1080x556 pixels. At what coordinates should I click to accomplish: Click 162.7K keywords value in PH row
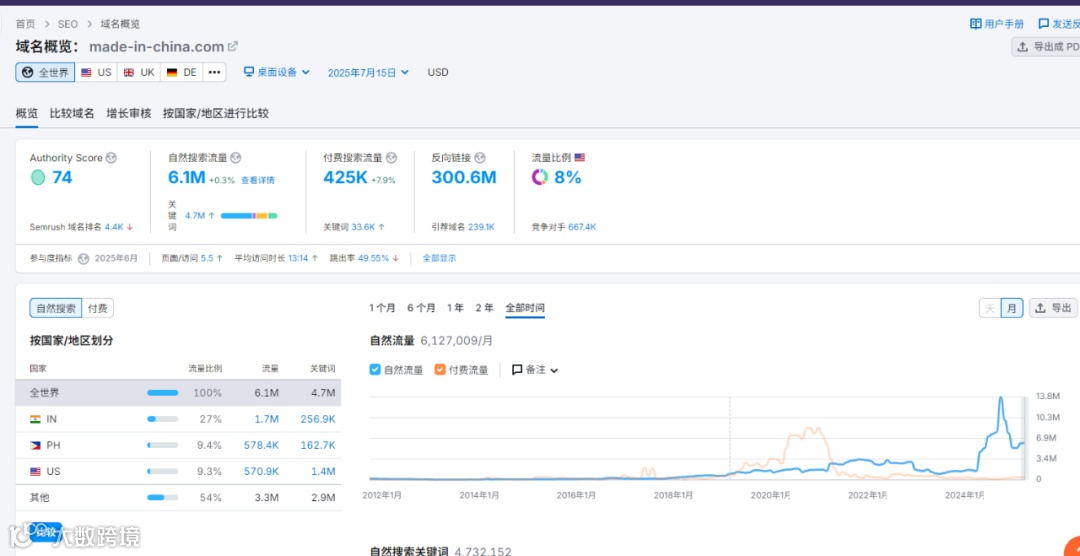(318, 446)
